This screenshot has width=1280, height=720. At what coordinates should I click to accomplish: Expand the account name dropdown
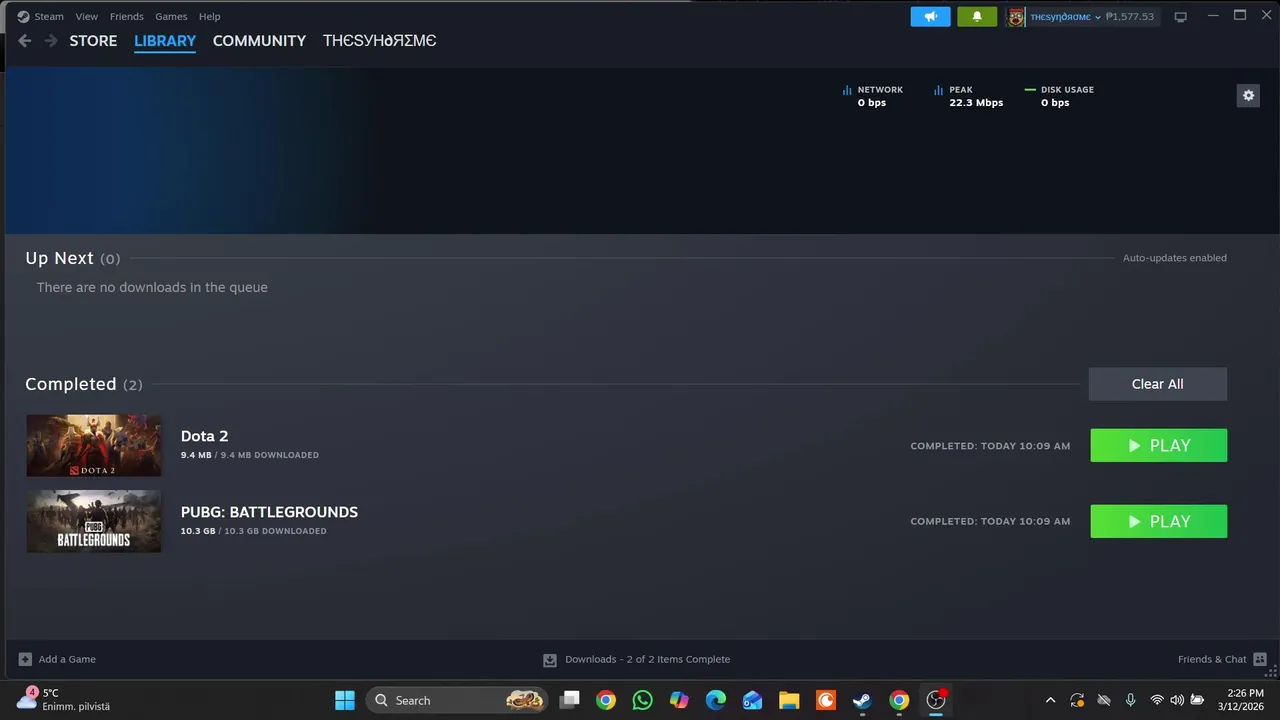[1065, 16]
